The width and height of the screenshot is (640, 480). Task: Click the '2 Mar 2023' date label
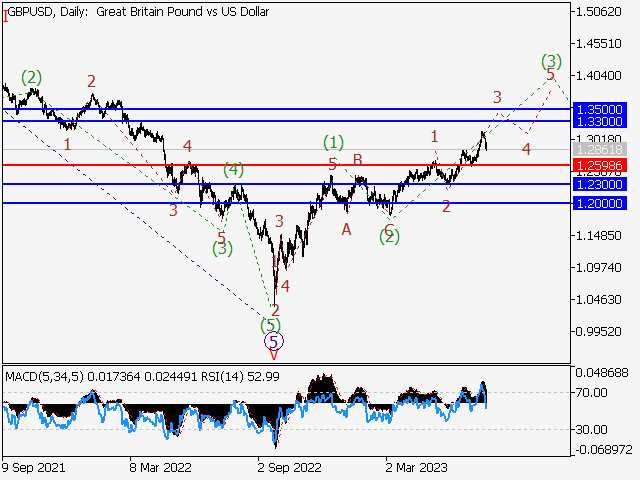[x=416, y=467]
